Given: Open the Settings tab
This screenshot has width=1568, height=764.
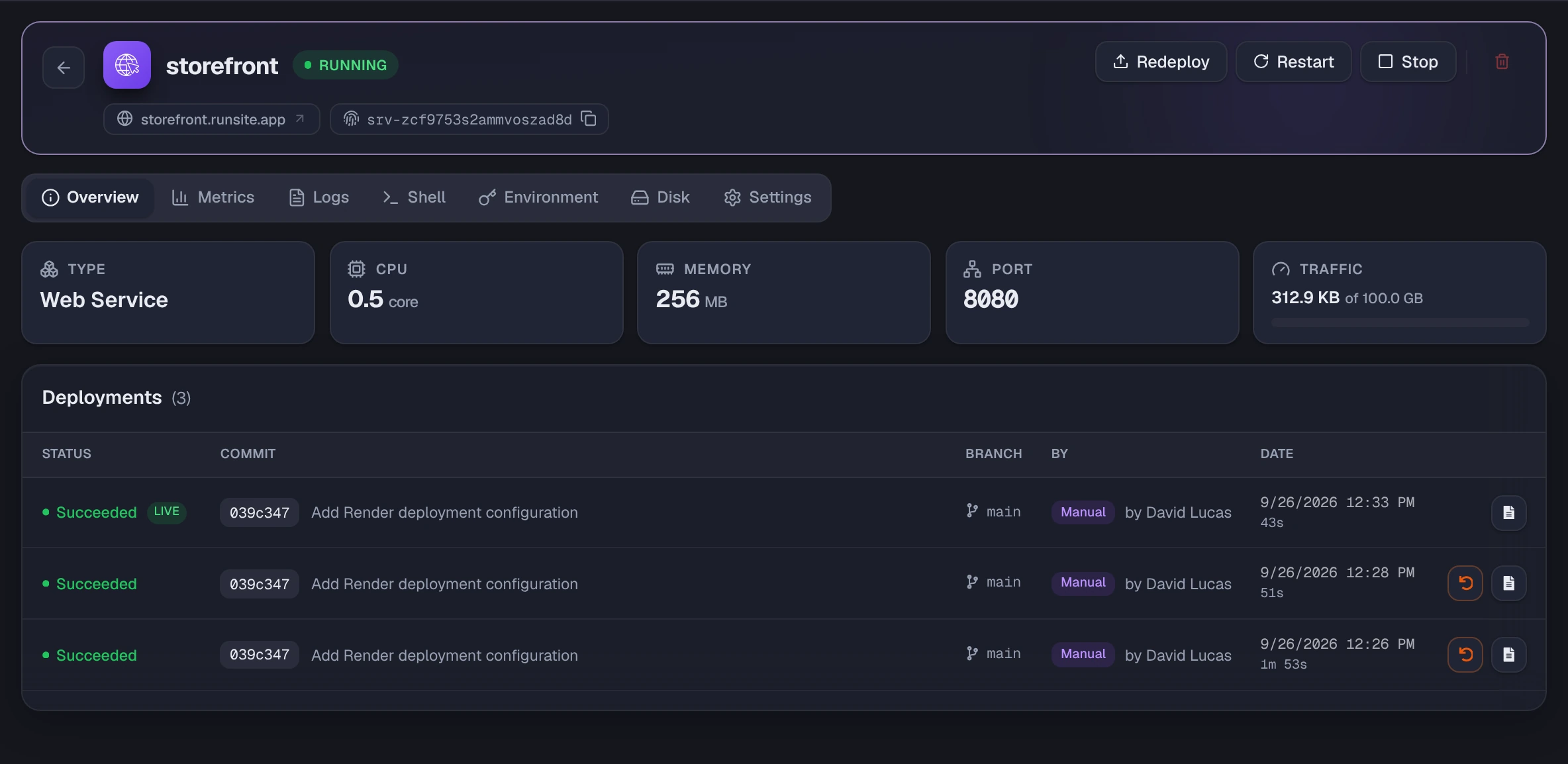Looking at the screenshot, I should [x=768, y=197].
